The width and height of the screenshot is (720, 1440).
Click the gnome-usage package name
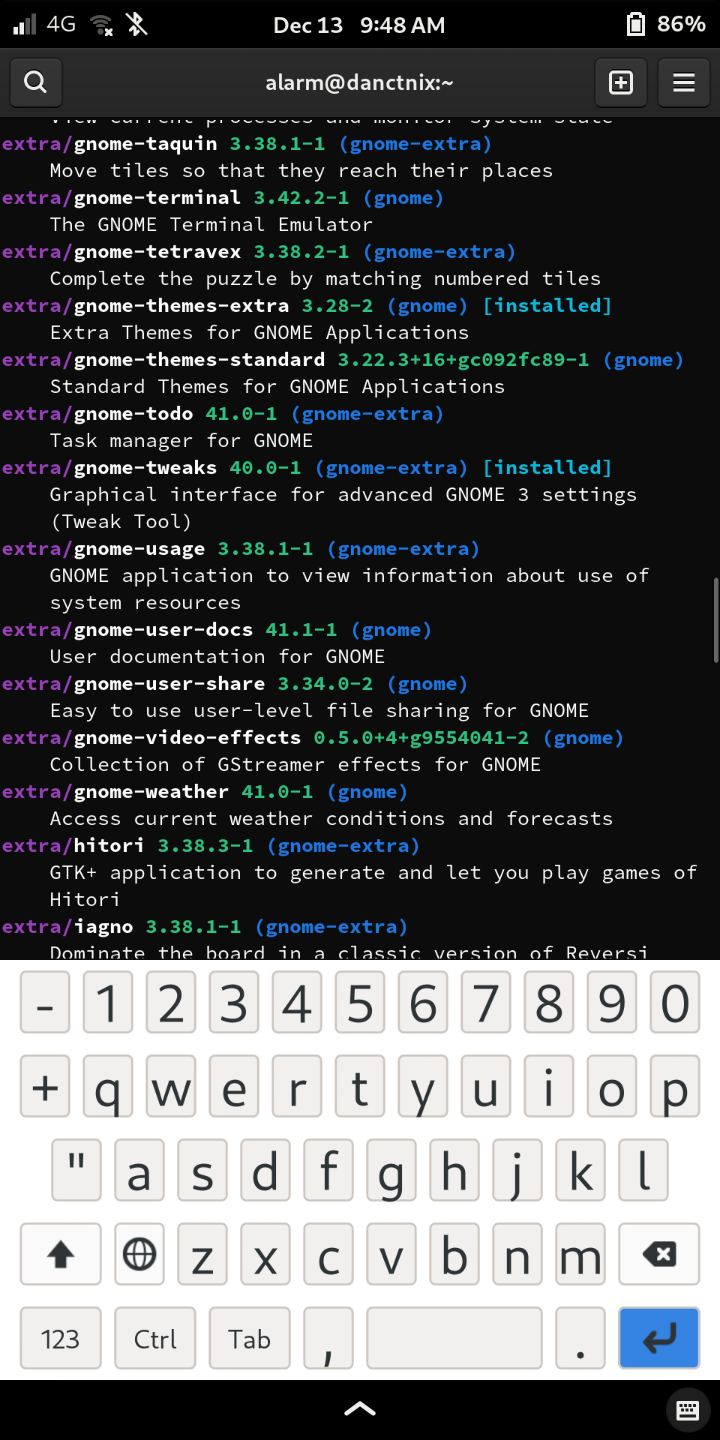pyautogui.click(x=140, y=549)
